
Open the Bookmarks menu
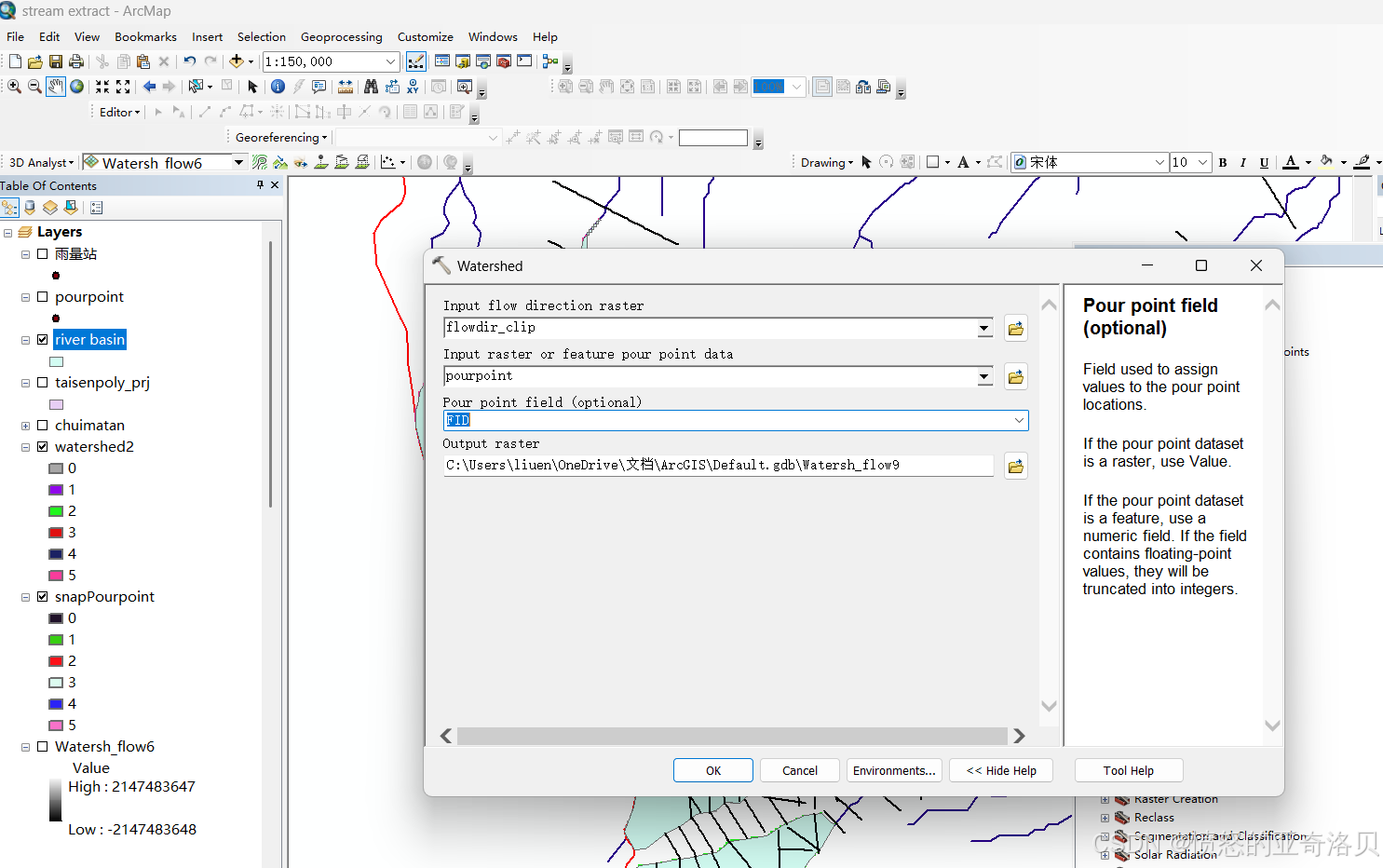tap(145, 36)
